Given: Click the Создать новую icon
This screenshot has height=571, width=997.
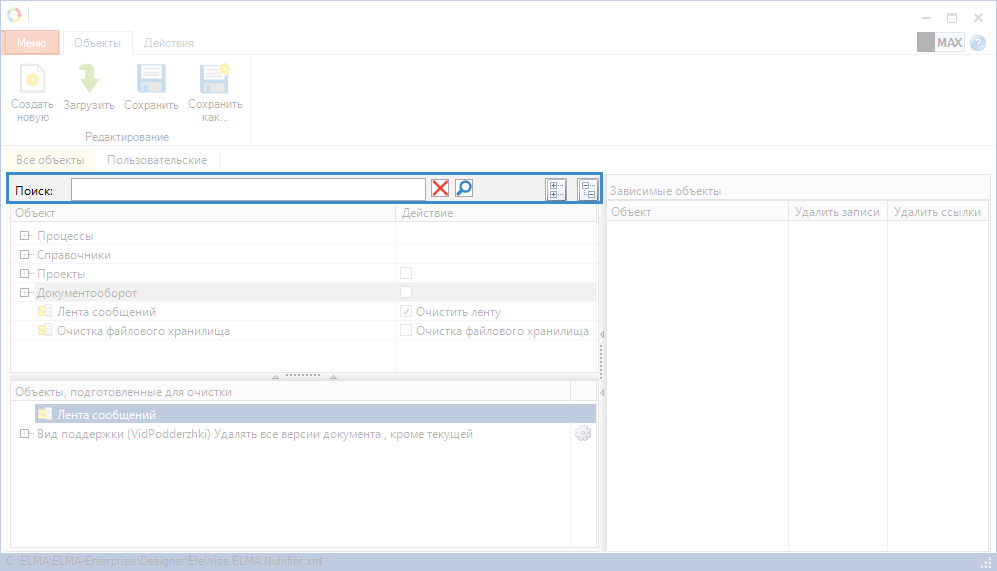Looking at the screenshot, I should (32, 79).
